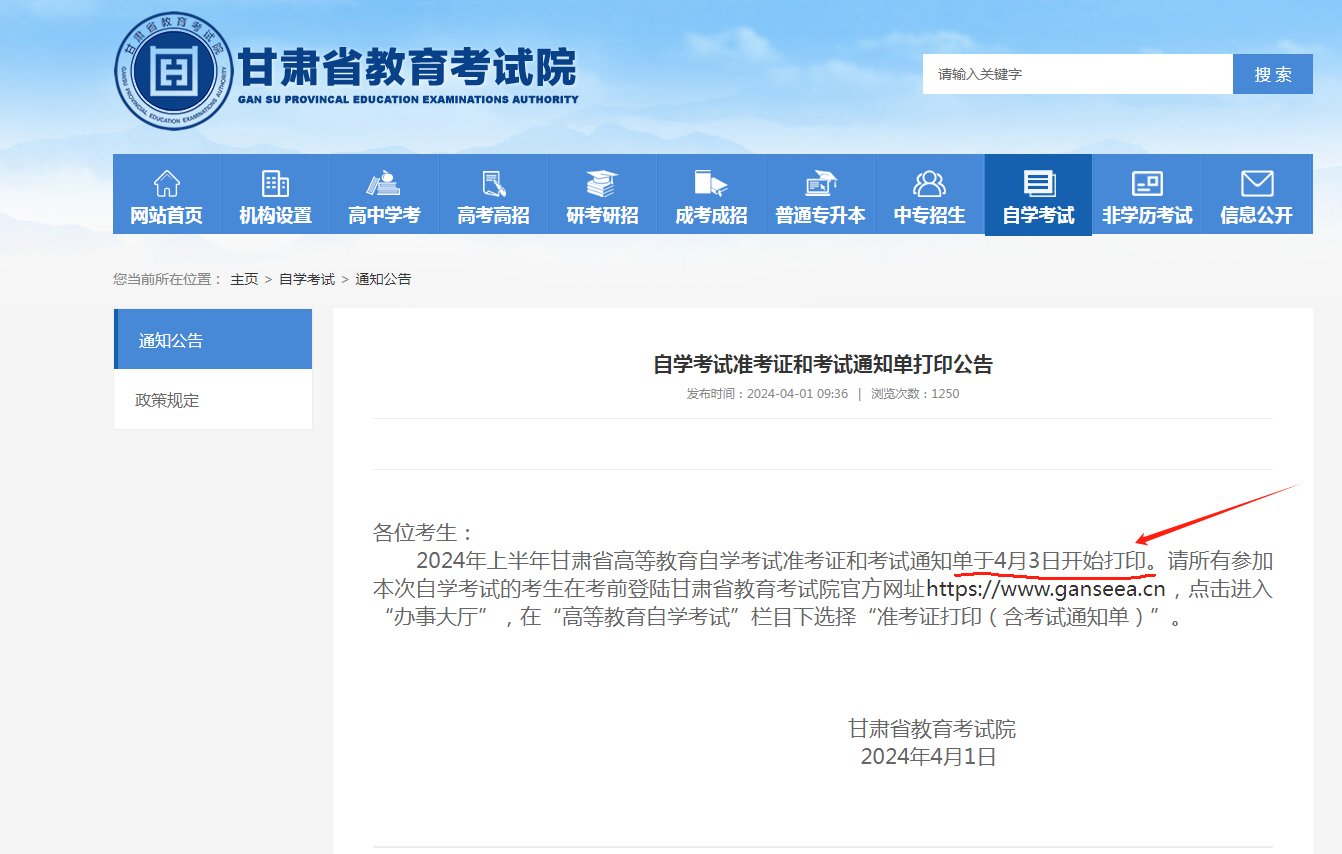Image resolution: width=1342 pixels, height=854 pixels.
Task: Click 自学考试 in the breadcrumb trail
Action: (x=307, y=279)
